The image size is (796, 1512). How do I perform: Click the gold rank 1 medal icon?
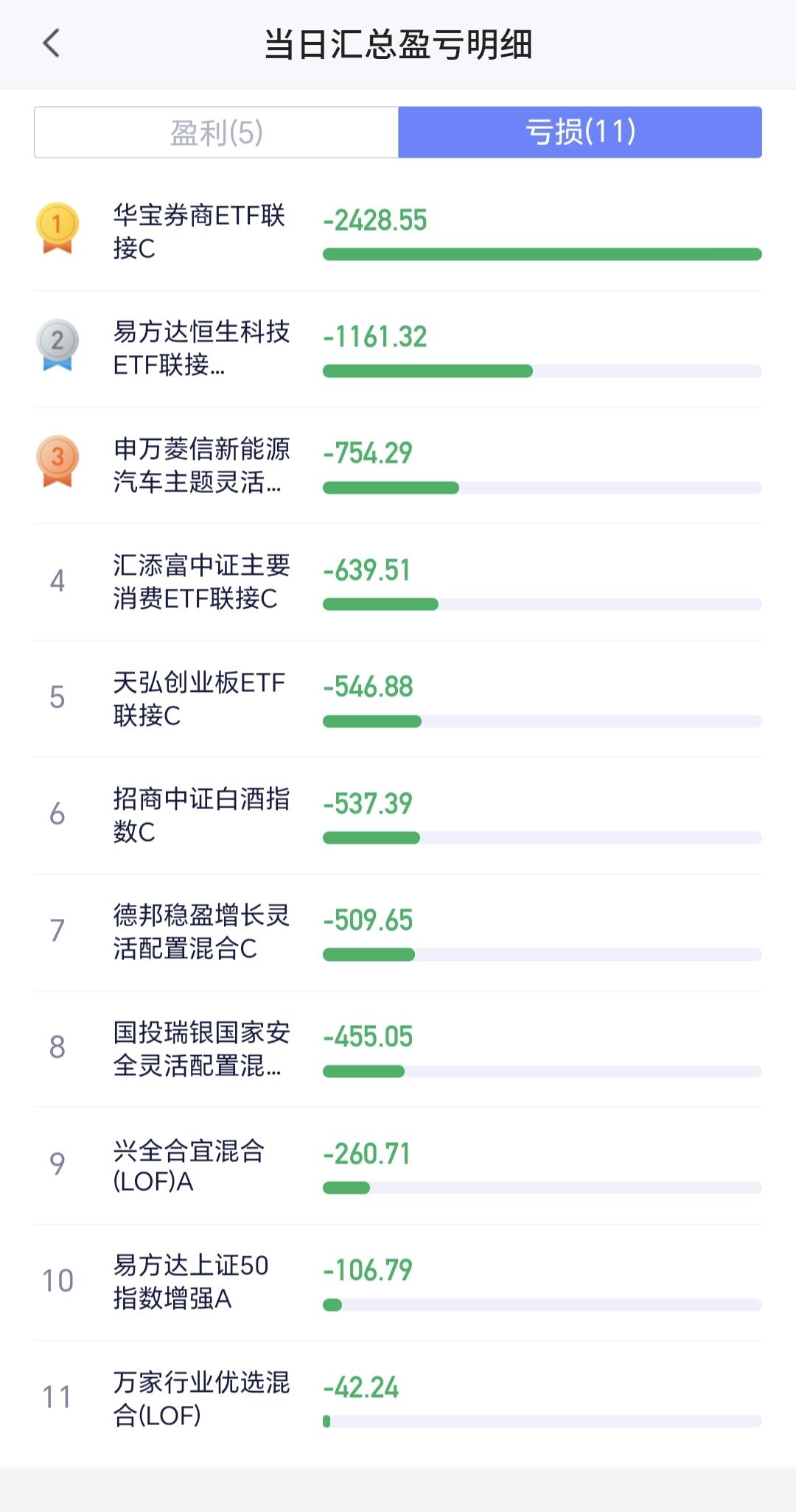[x=57, y=228]
